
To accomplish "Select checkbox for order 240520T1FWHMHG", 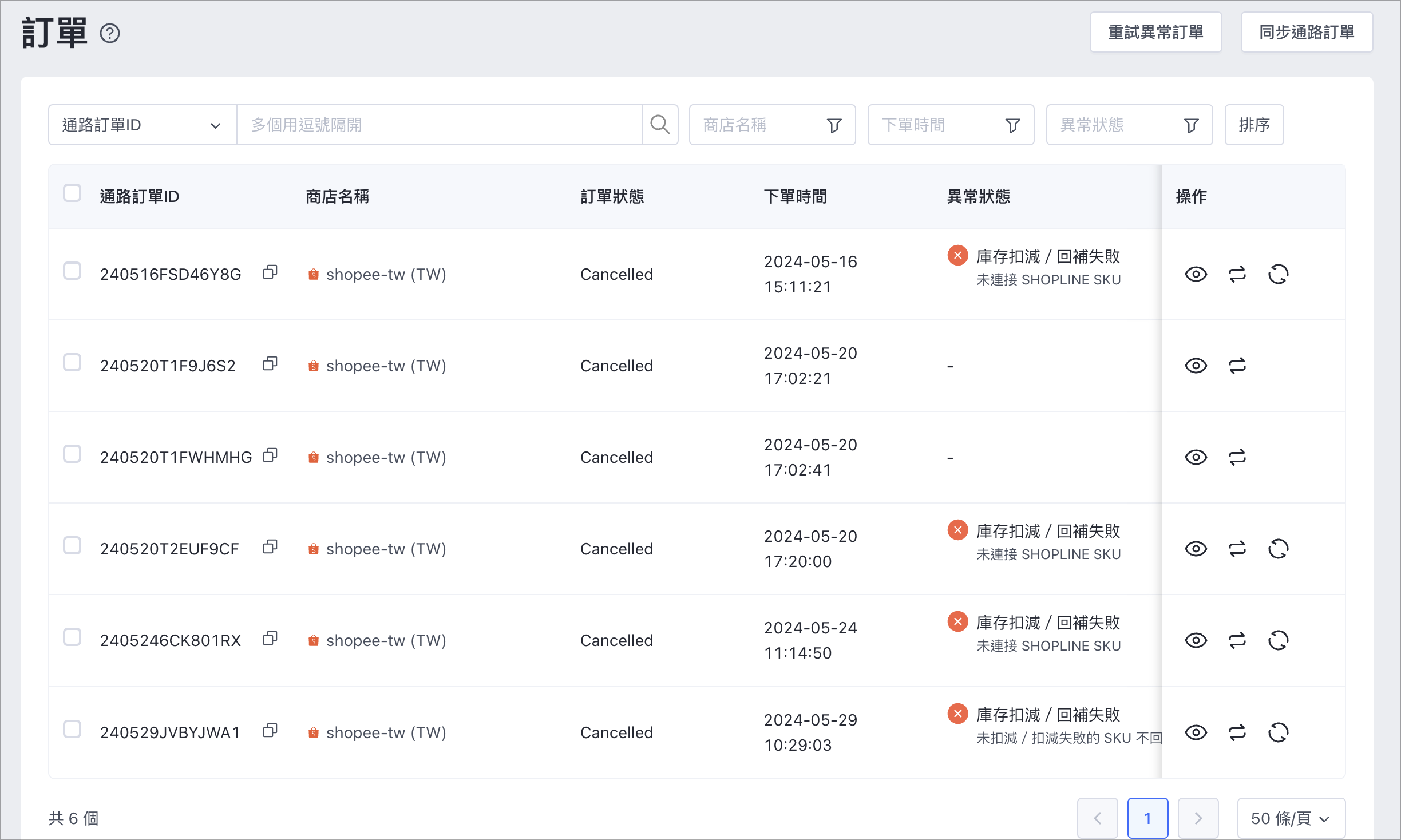I will 72,454.
